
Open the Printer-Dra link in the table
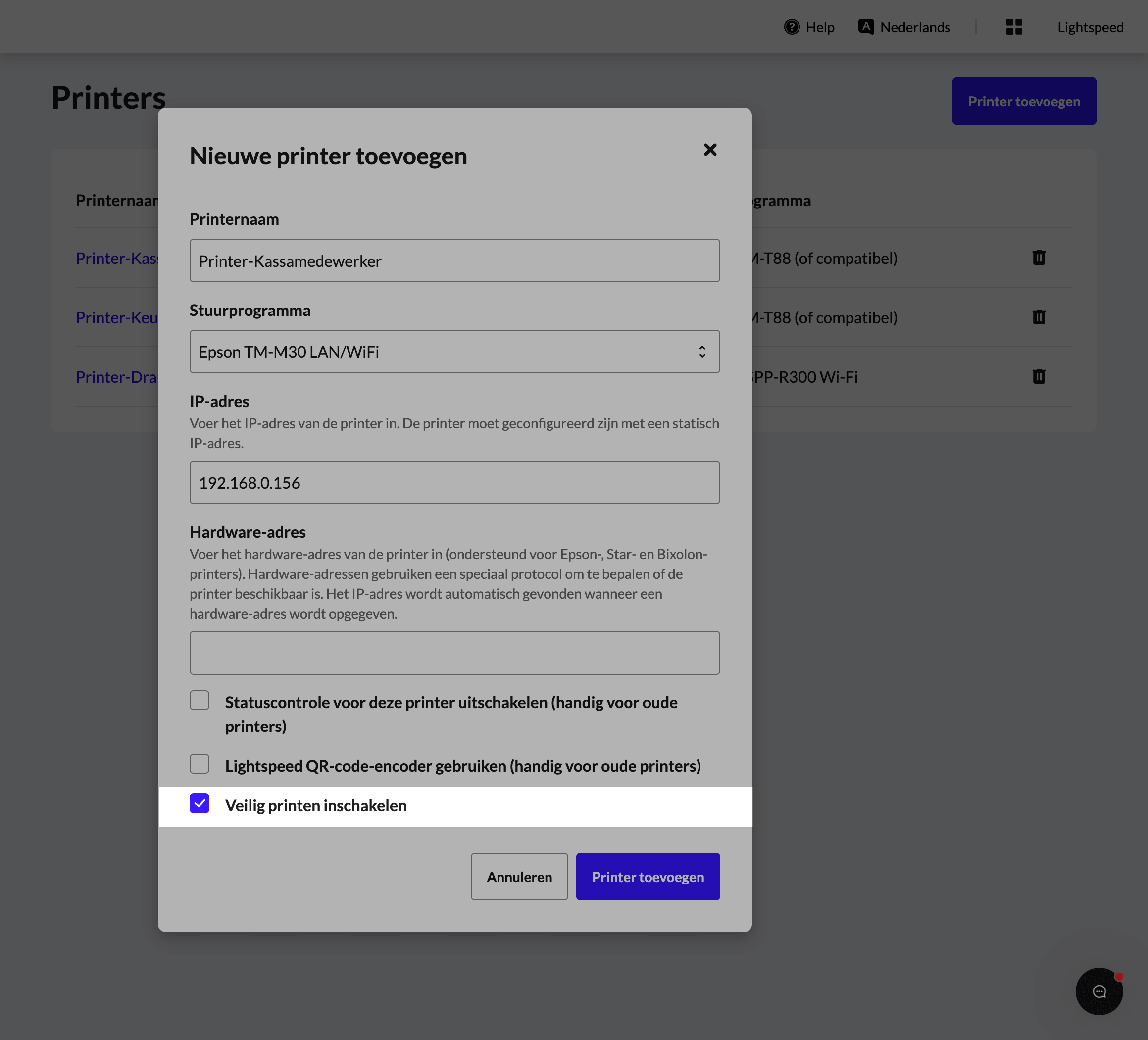click(x=117, y=376)
